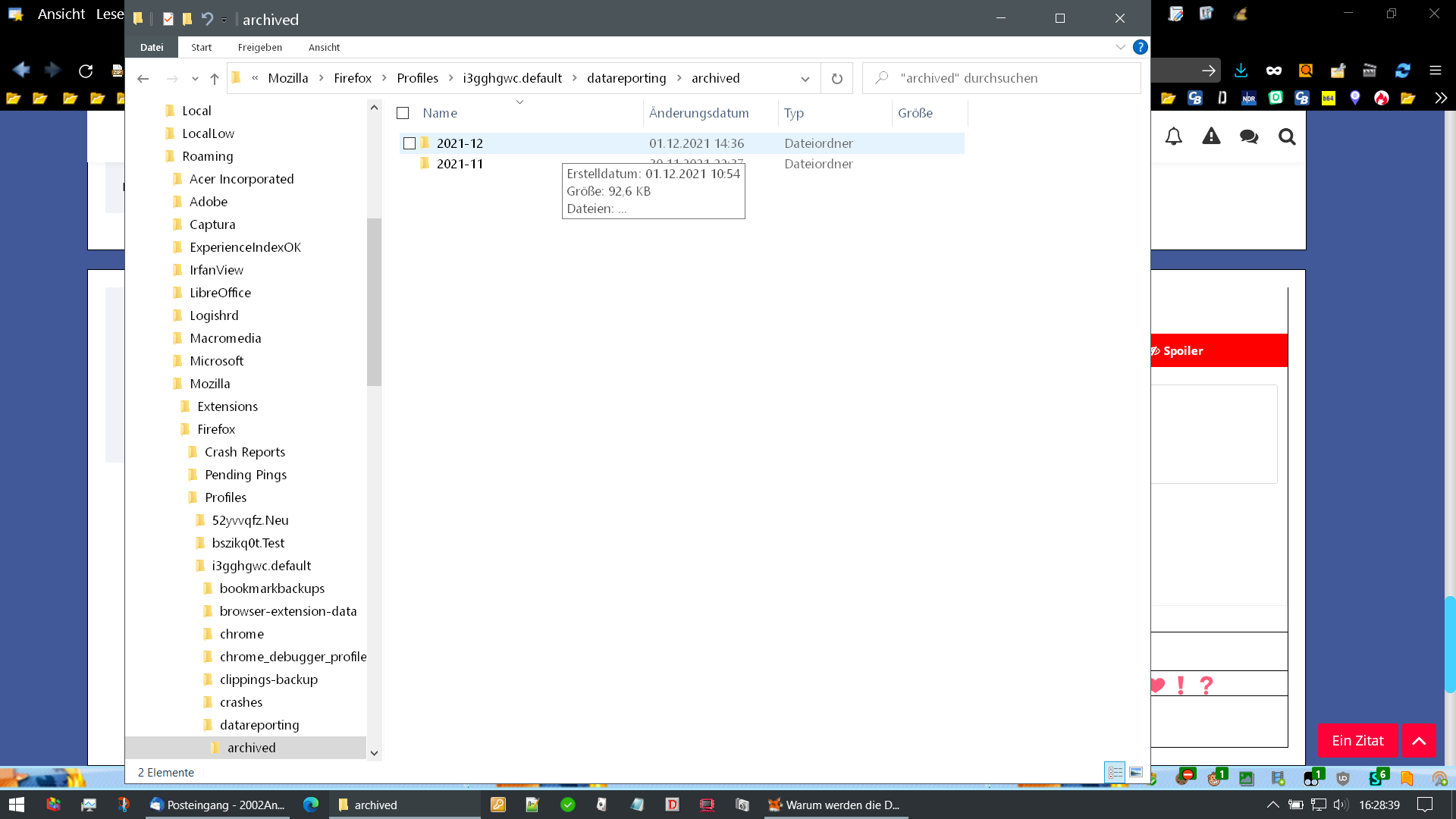Open recent locations dropdown arrow
This screenshot has width=1456, height=819.
pyautogui.click(x=195, y=78)
